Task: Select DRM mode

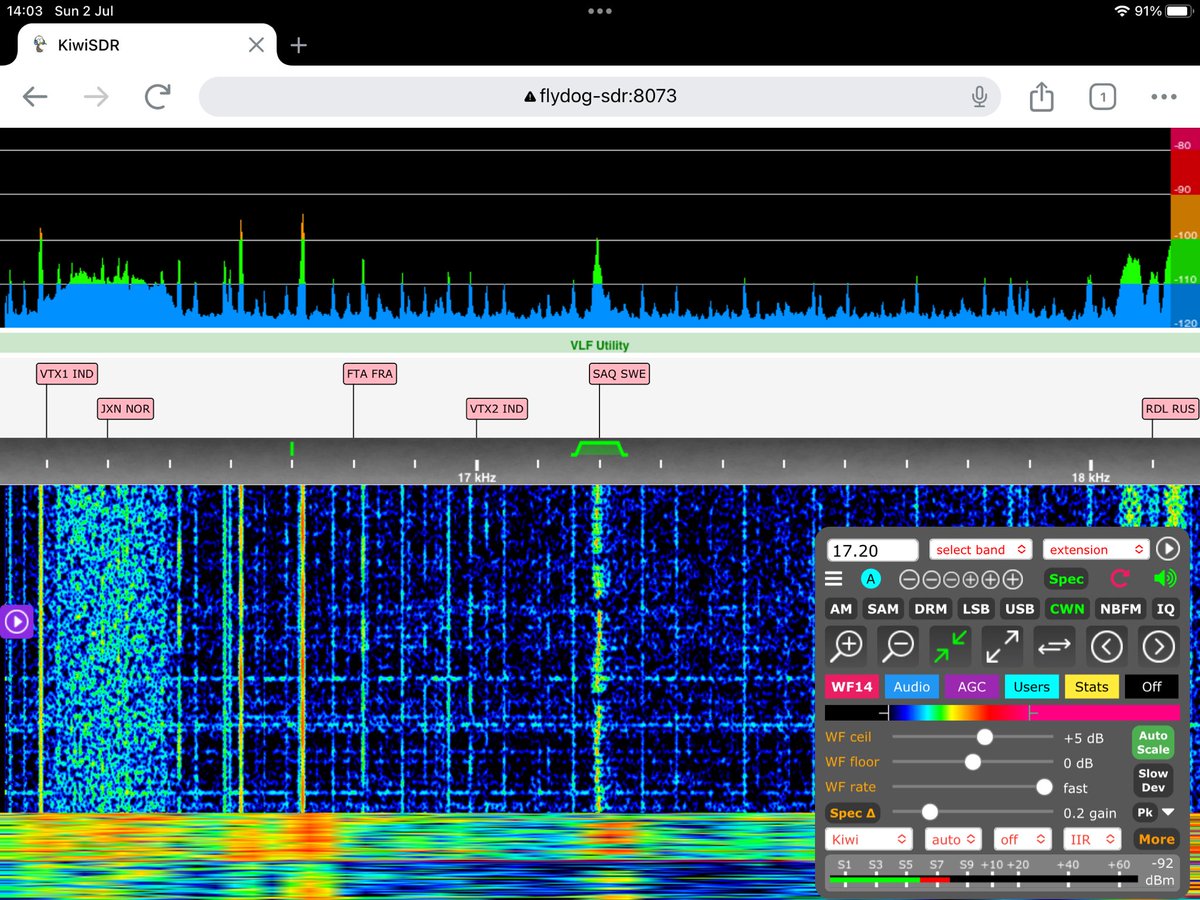Action: point(931,609)
